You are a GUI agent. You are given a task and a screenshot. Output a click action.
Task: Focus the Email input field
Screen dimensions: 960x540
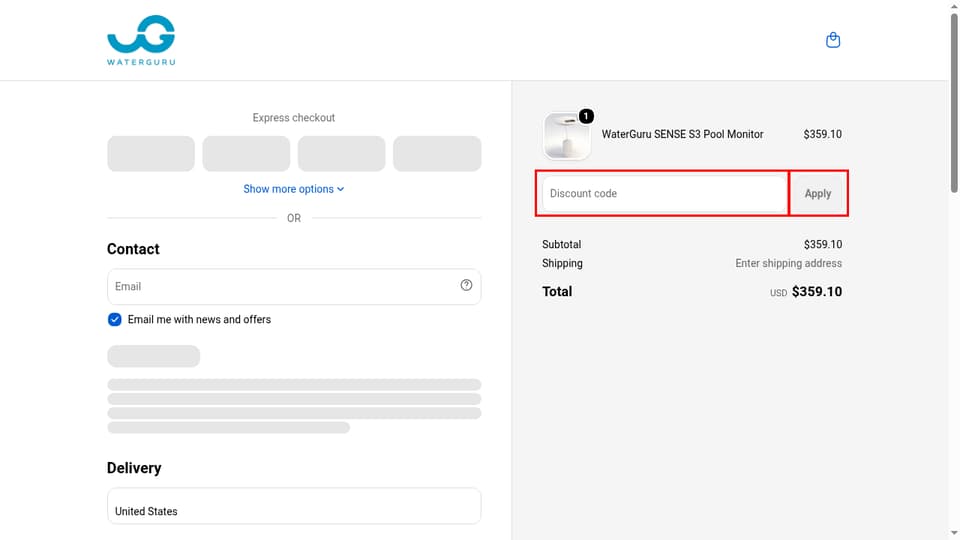pyautogui.click(x=294, y=287)
